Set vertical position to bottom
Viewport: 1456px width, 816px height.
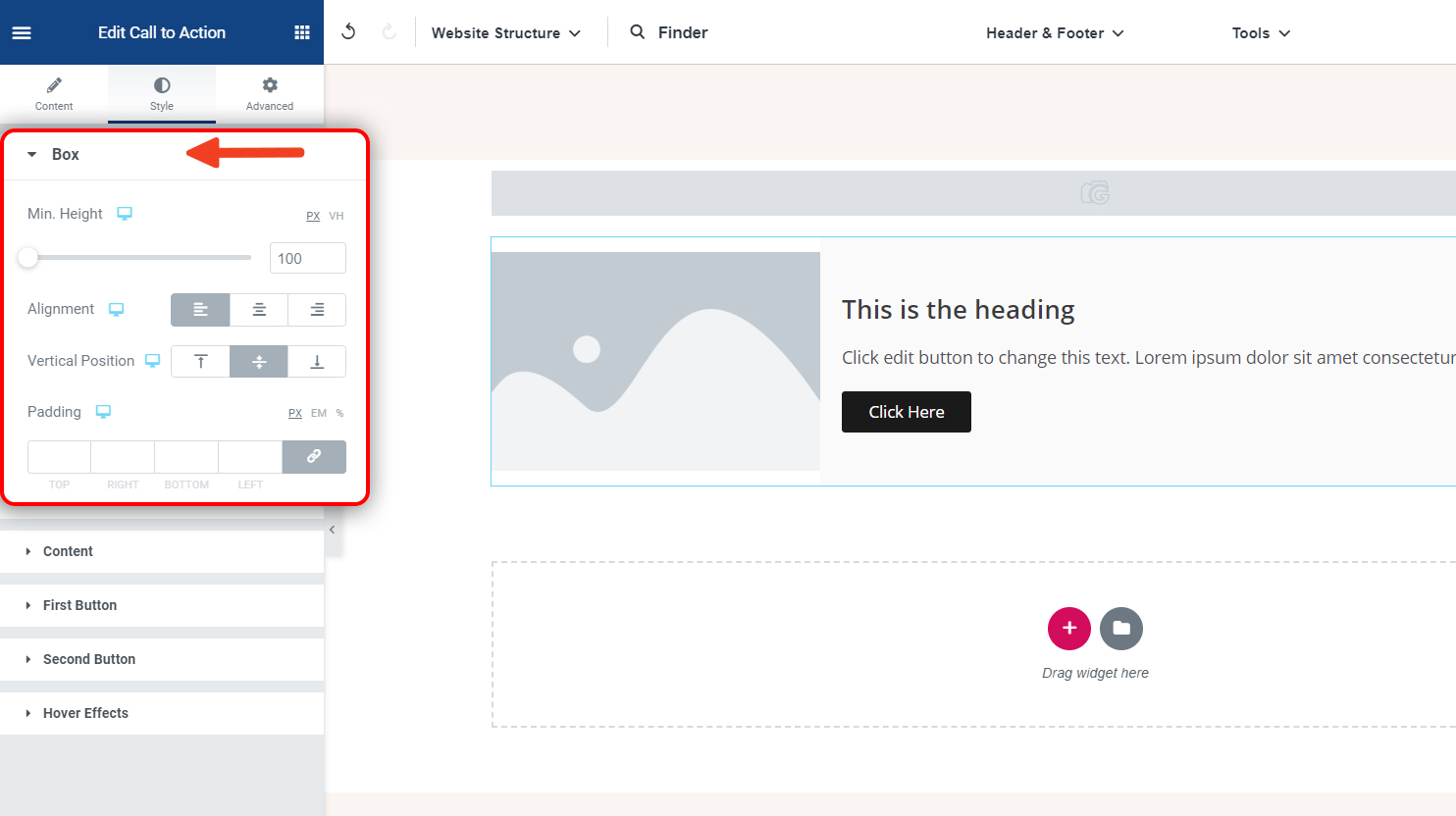(317, 362)
